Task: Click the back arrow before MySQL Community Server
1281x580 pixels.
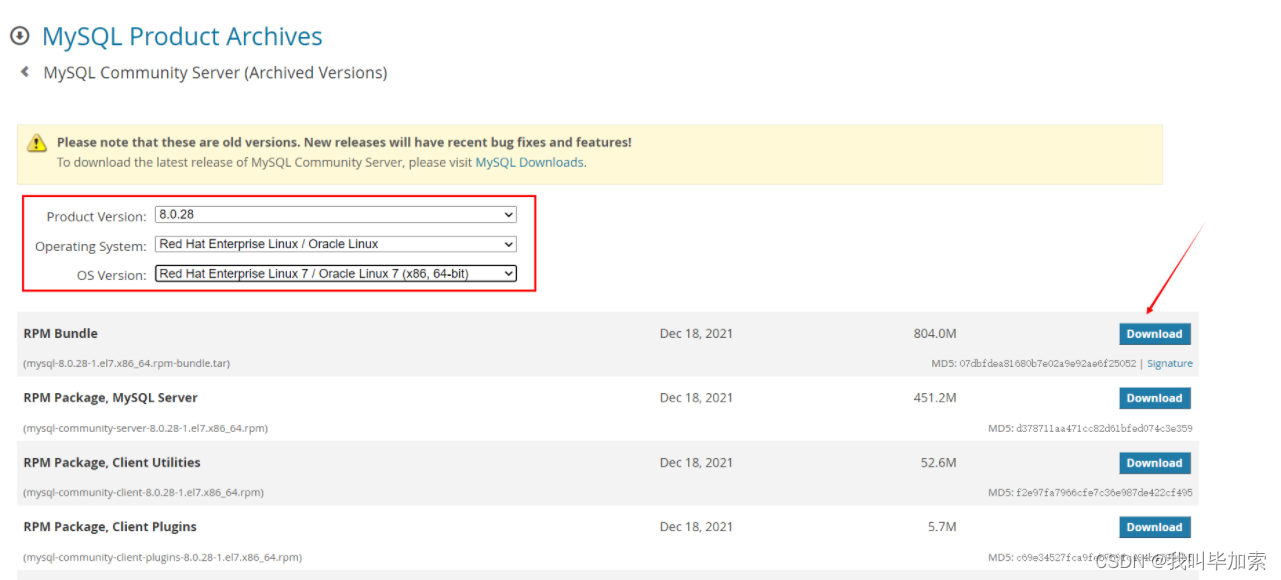Action: [25, 72]
